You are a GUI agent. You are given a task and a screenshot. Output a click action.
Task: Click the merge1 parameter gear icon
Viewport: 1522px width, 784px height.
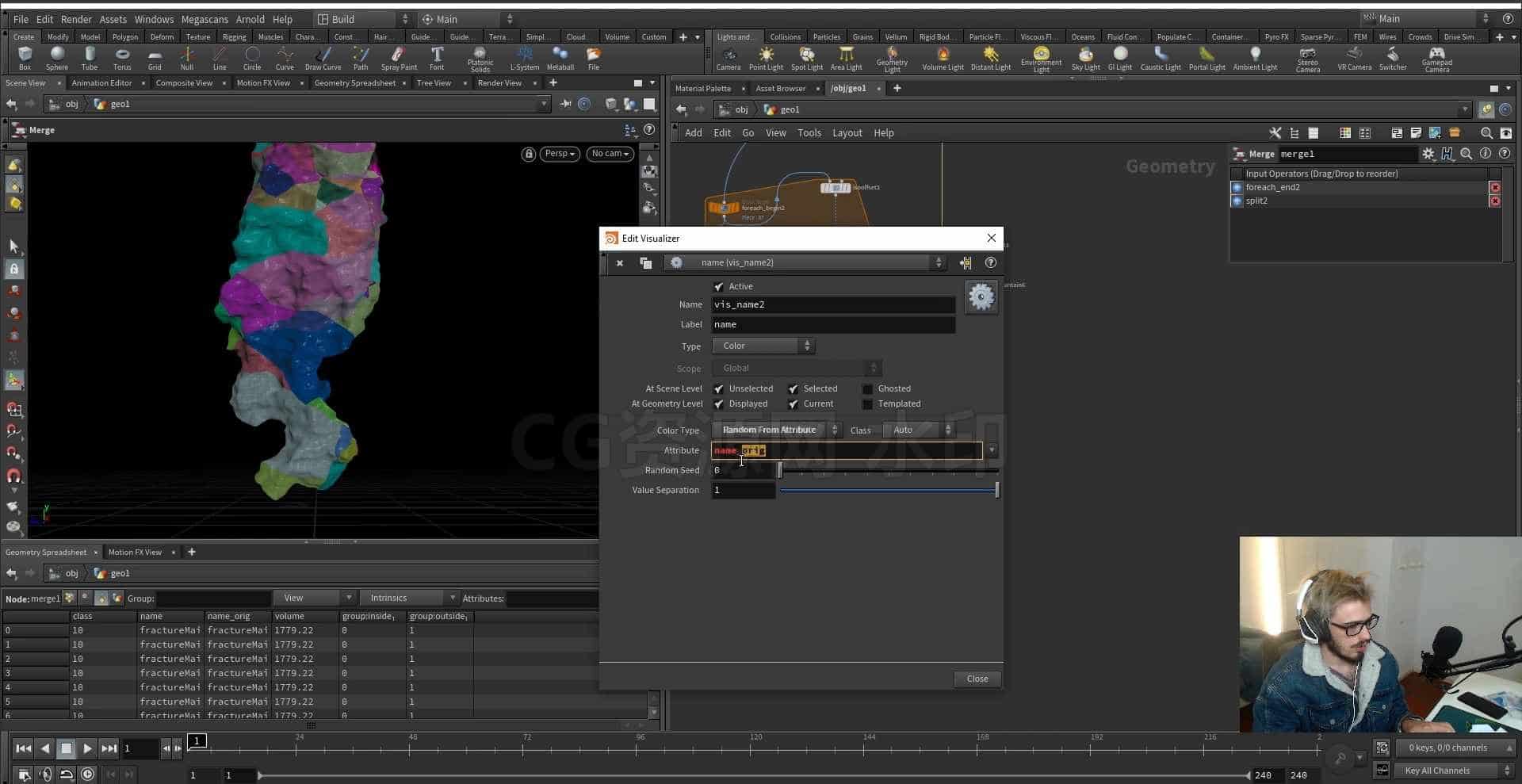click(x=1428, y=154)
